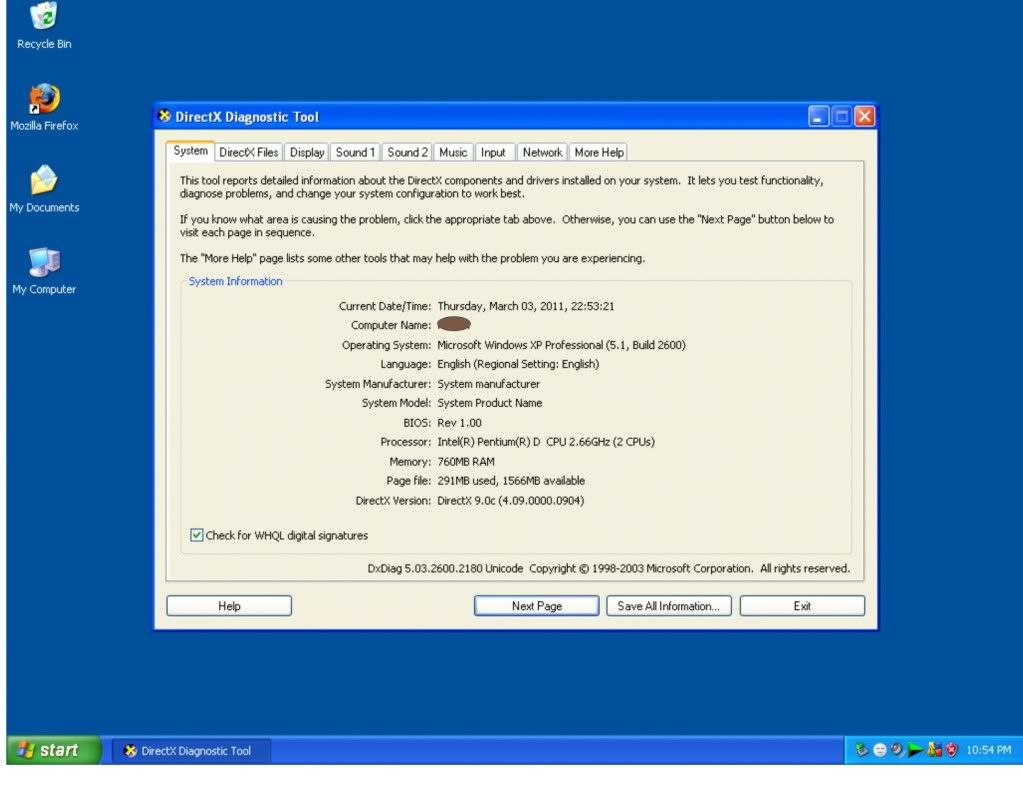Minimize the DirectX Diagnostic Tool window
This screenshot has width=1023, height=791.
click(x=818, y=116)
